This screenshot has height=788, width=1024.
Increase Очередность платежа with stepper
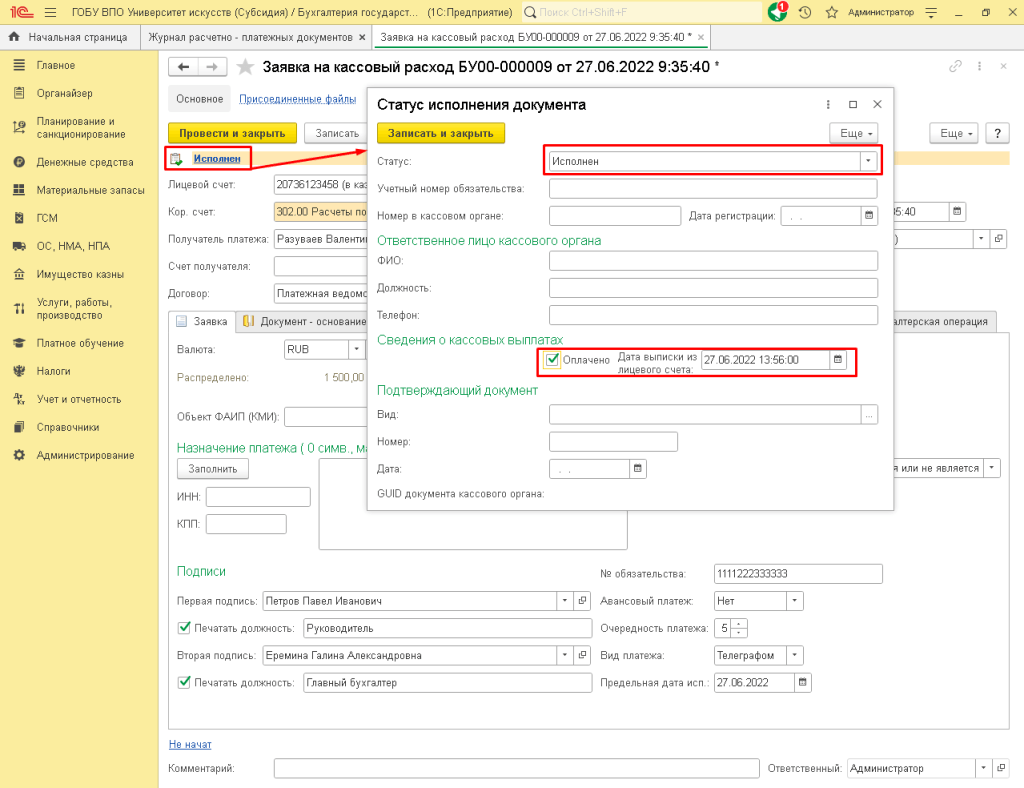coord(739,624)
